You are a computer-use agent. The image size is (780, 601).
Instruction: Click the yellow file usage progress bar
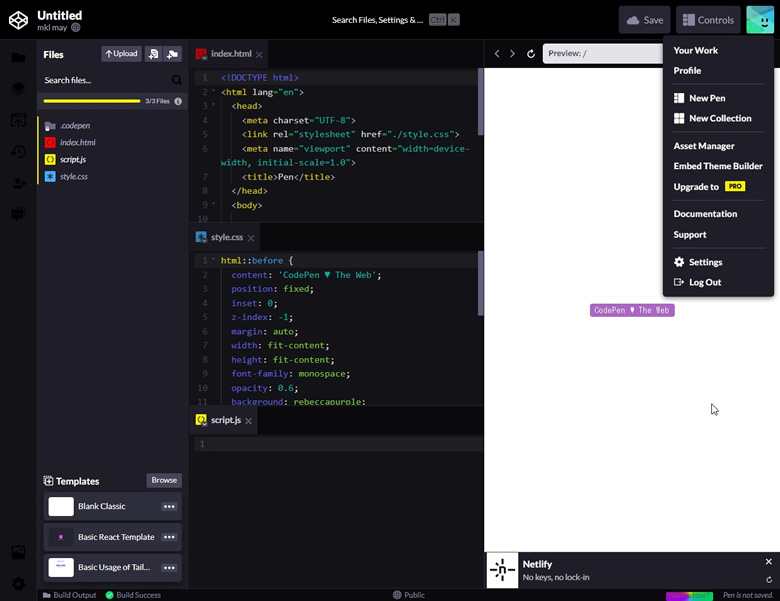click(92, 101)
